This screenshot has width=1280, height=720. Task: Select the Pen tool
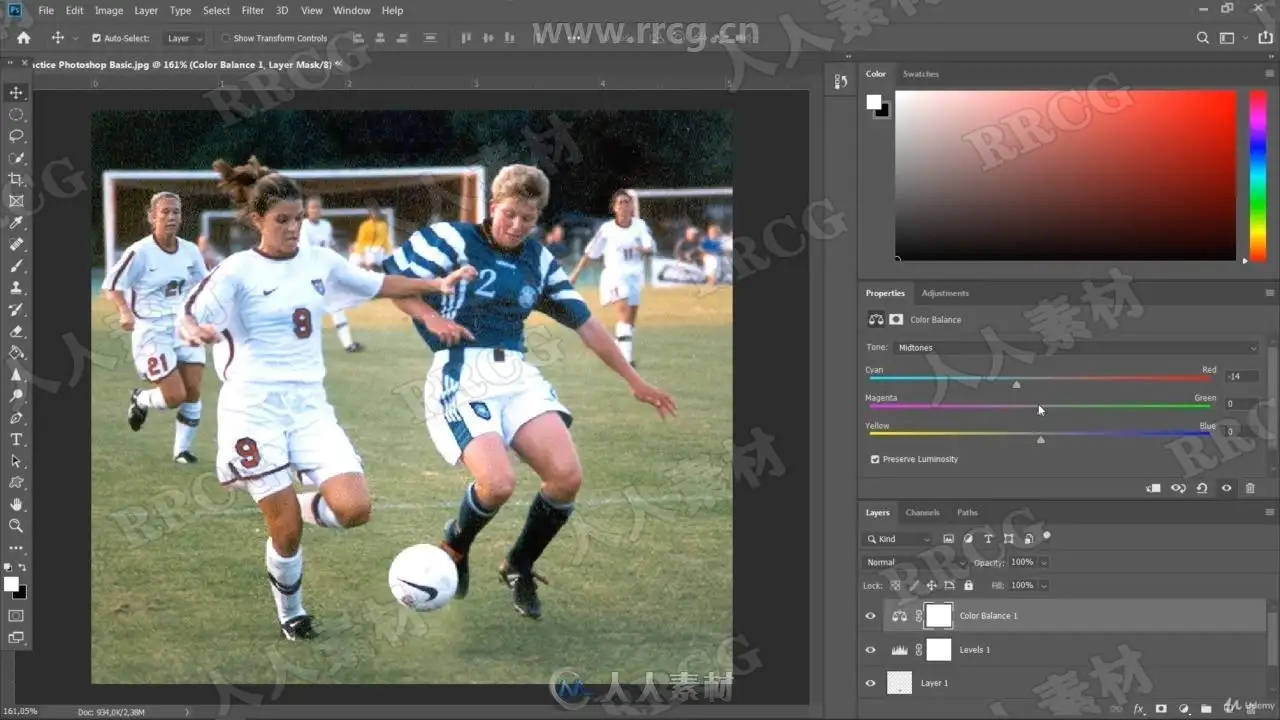tap(16, 418)
